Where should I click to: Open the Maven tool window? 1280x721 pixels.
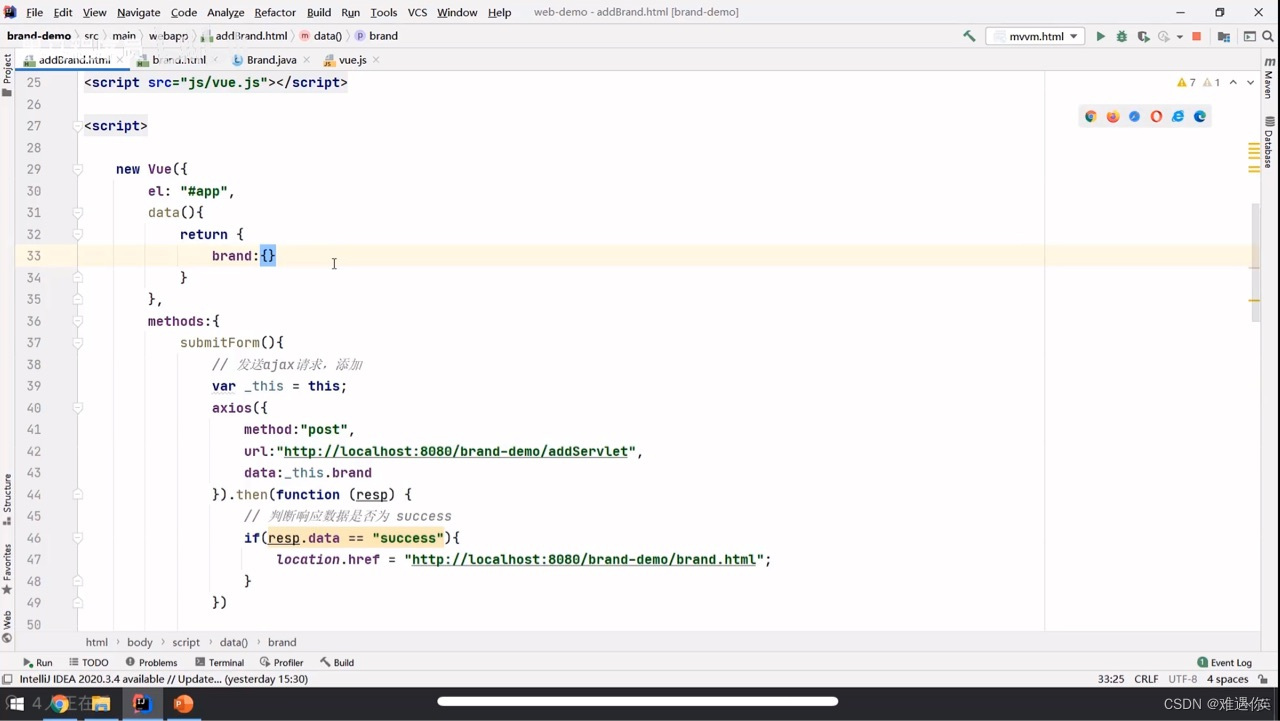click(1269, 79)
